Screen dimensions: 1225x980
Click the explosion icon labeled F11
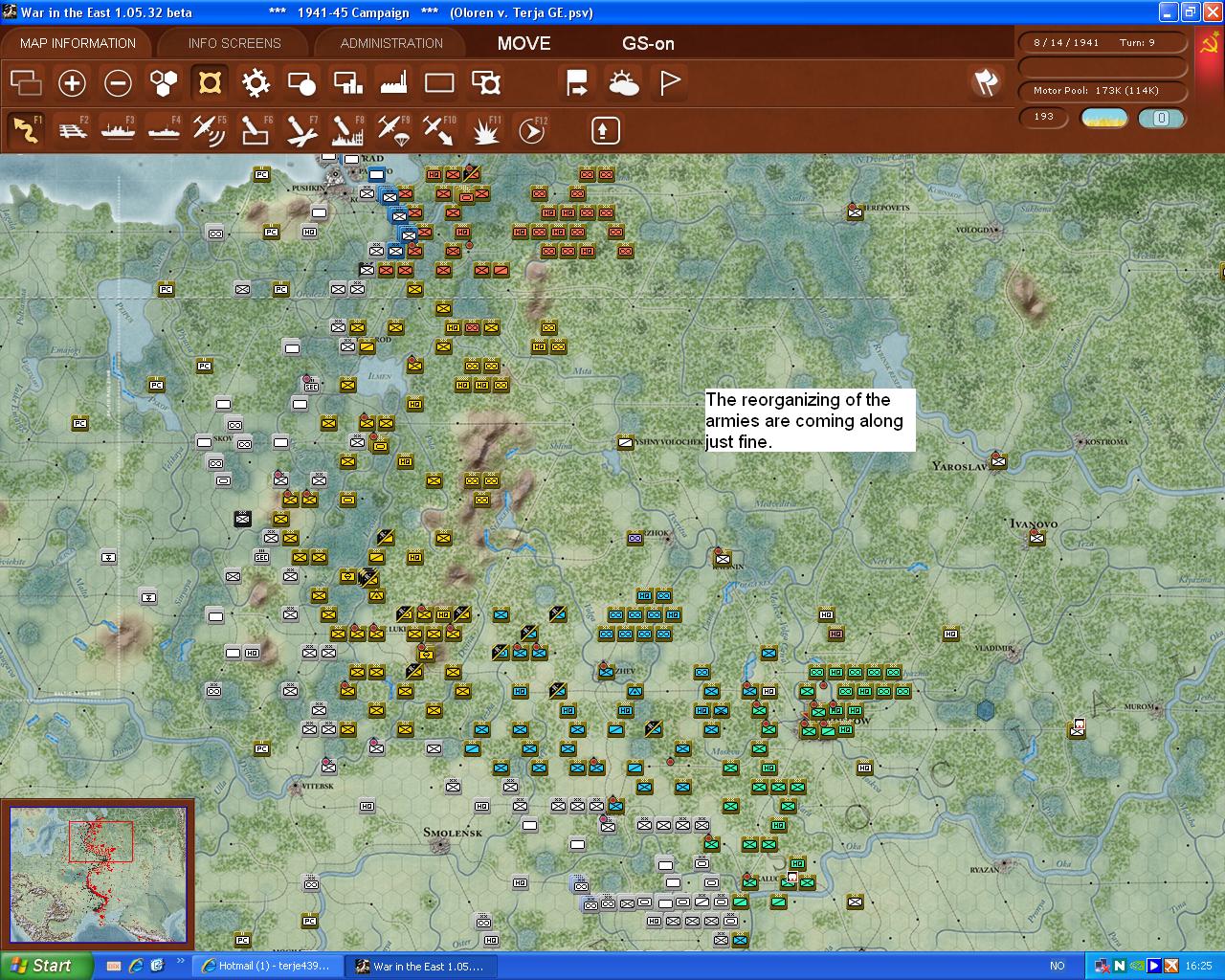click(486, 130)
